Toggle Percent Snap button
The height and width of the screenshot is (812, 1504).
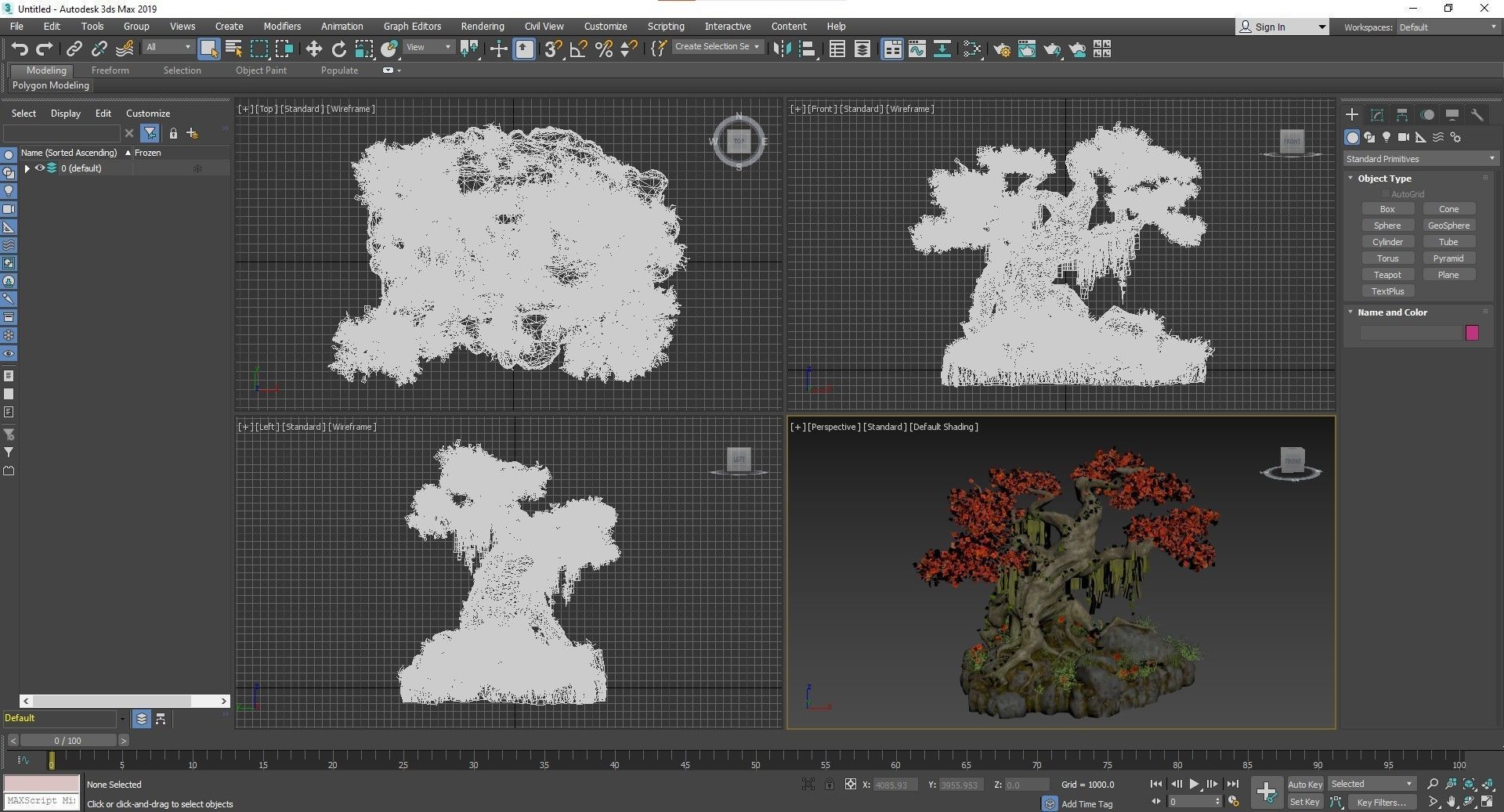[603, 49]
